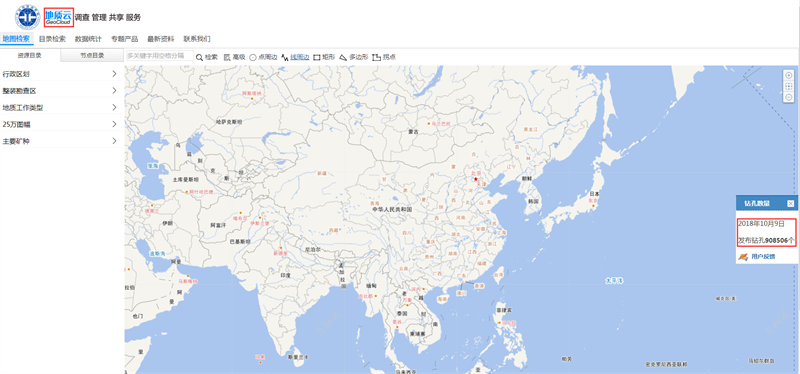Open the 数据统计 menu tab
This screenshot has height=374, width=800.
click(x=88, y=39)
